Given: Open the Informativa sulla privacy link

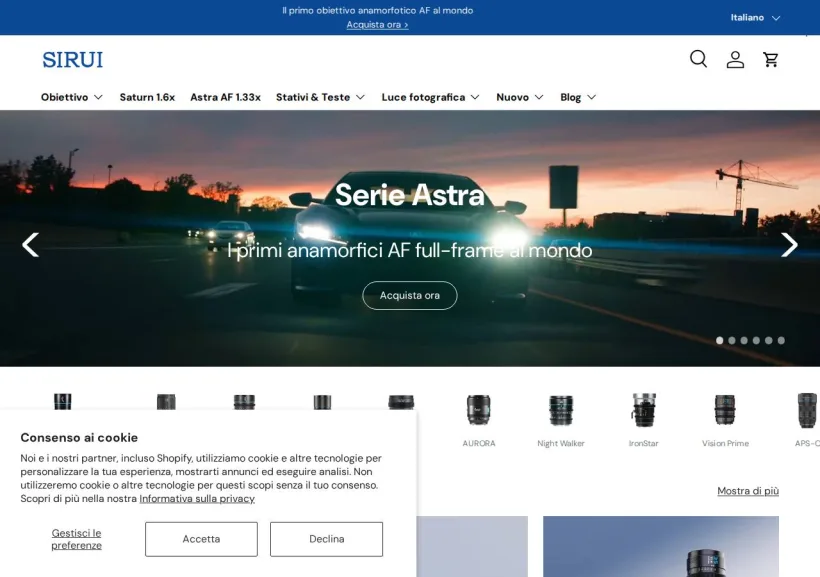Looking at the screenshot, I should 197,499.
